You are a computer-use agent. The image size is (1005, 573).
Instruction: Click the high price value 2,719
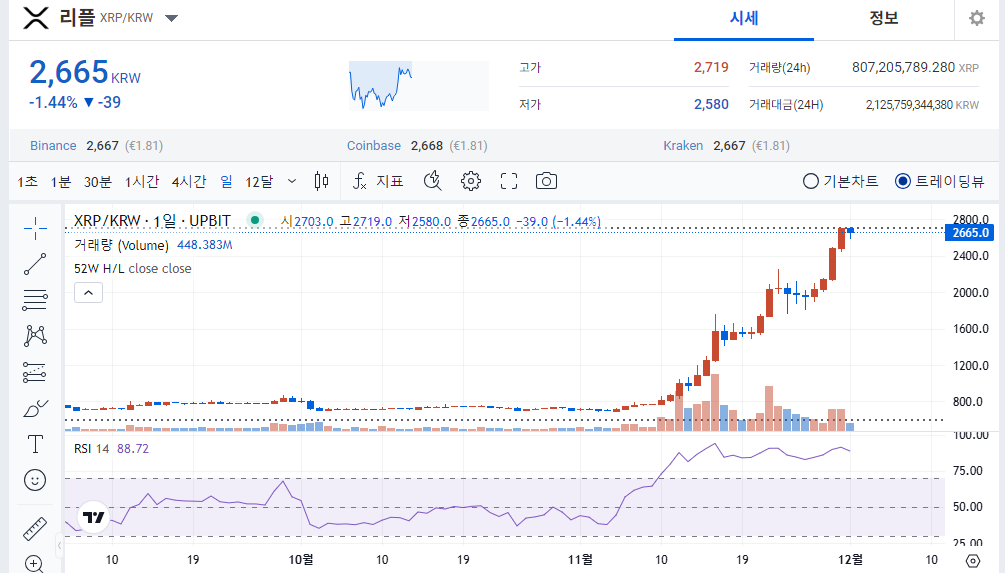point(711,67)
